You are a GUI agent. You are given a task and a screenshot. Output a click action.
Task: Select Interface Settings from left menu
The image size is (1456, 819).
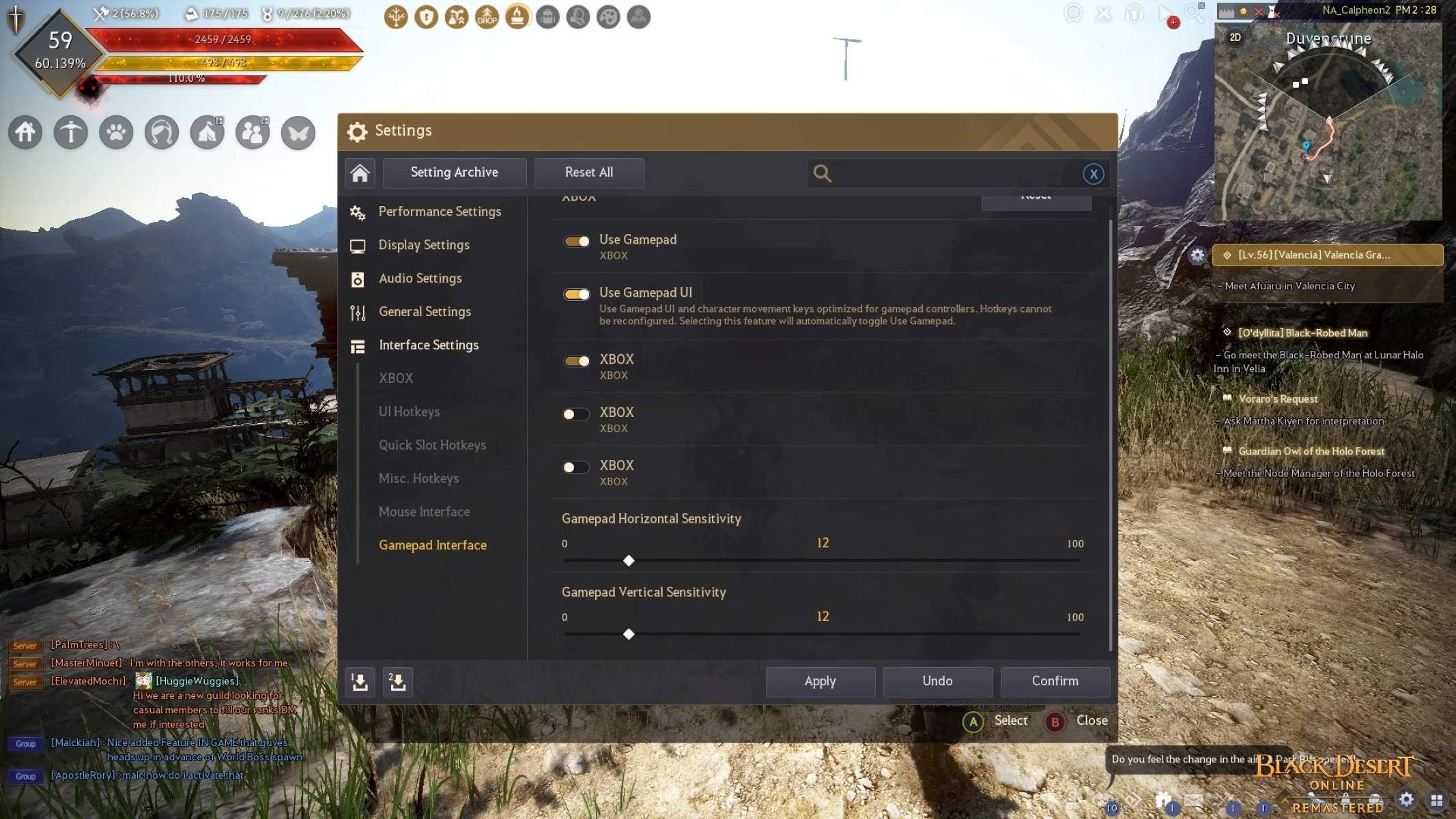pyautogui.click(x=428, y=345)
